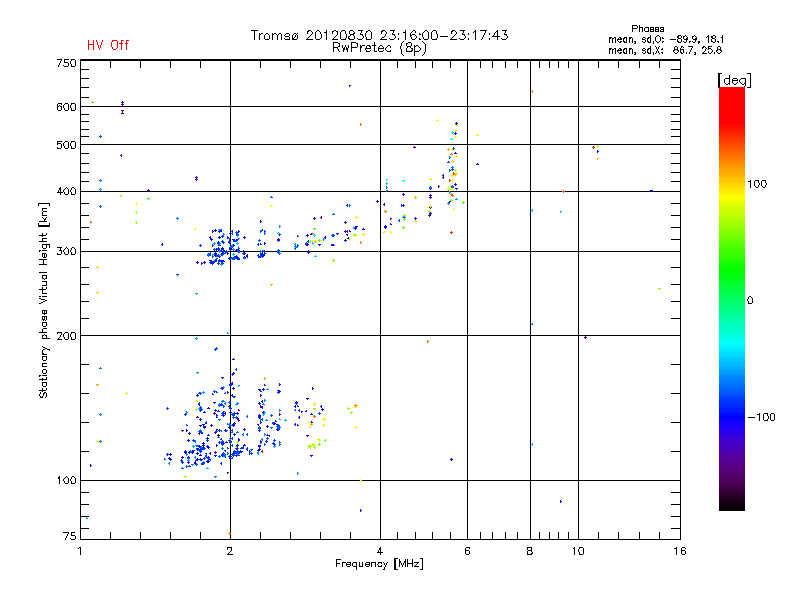
Task: Click the black bottom of the color bar
Action: [732, 503]
